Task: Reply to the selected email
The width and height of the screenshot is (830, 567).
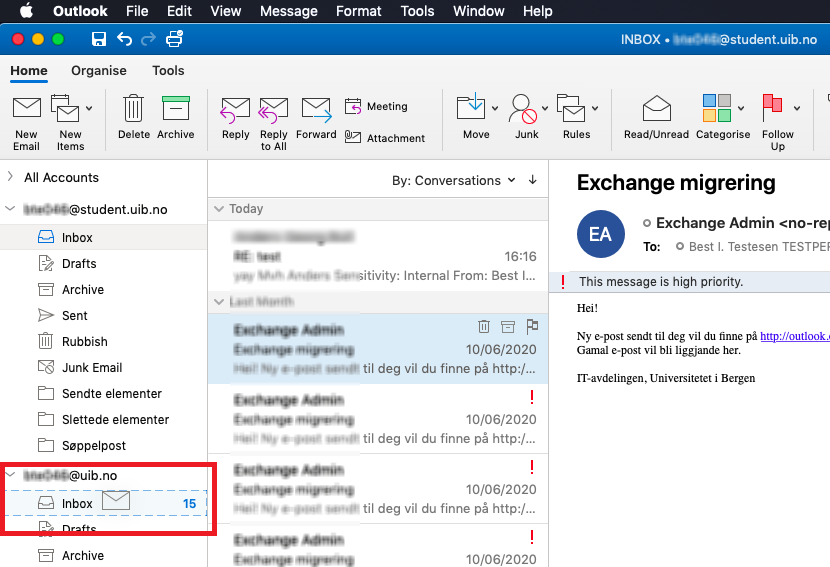Action: (x=236, y=108)
